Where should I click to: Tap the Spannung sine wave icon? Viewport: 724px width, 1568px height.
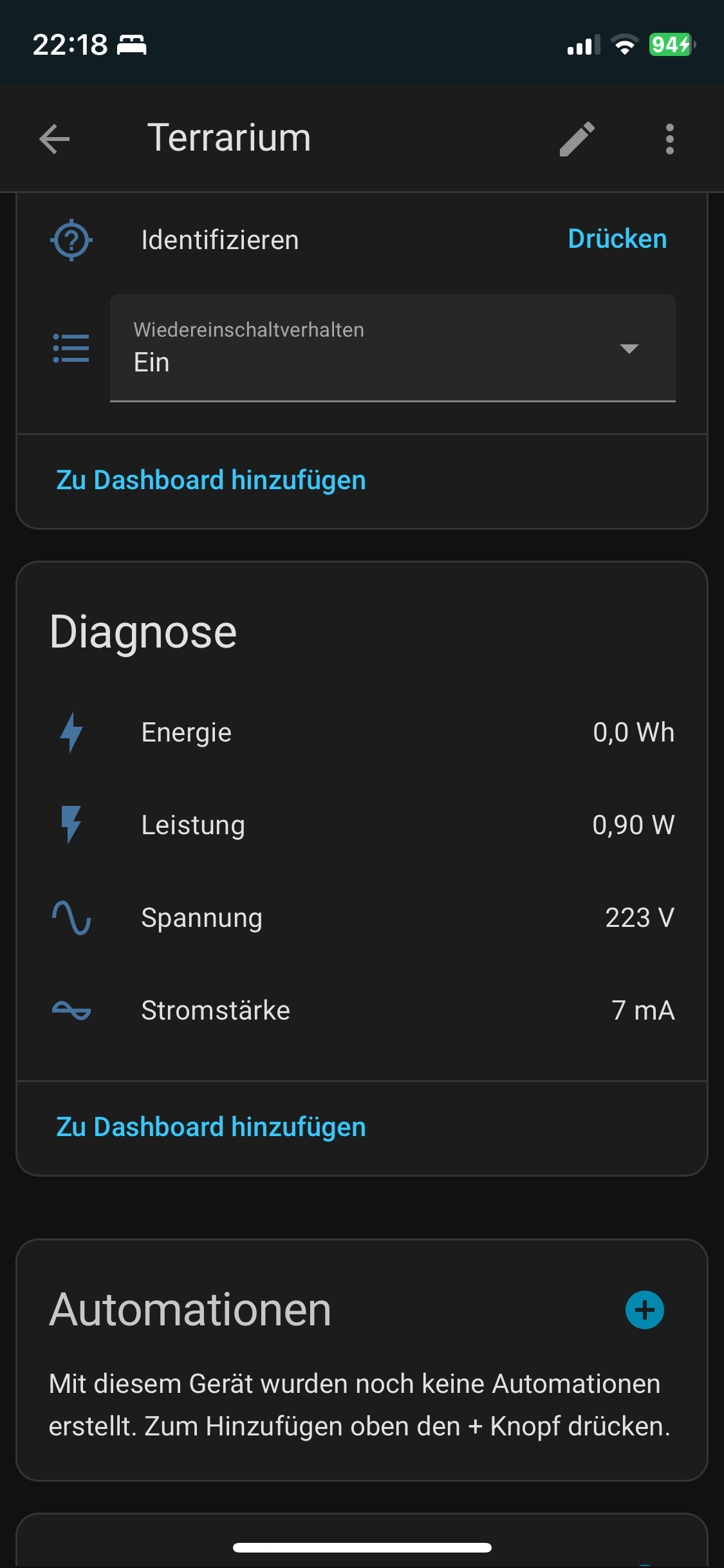tap(71, 917)
